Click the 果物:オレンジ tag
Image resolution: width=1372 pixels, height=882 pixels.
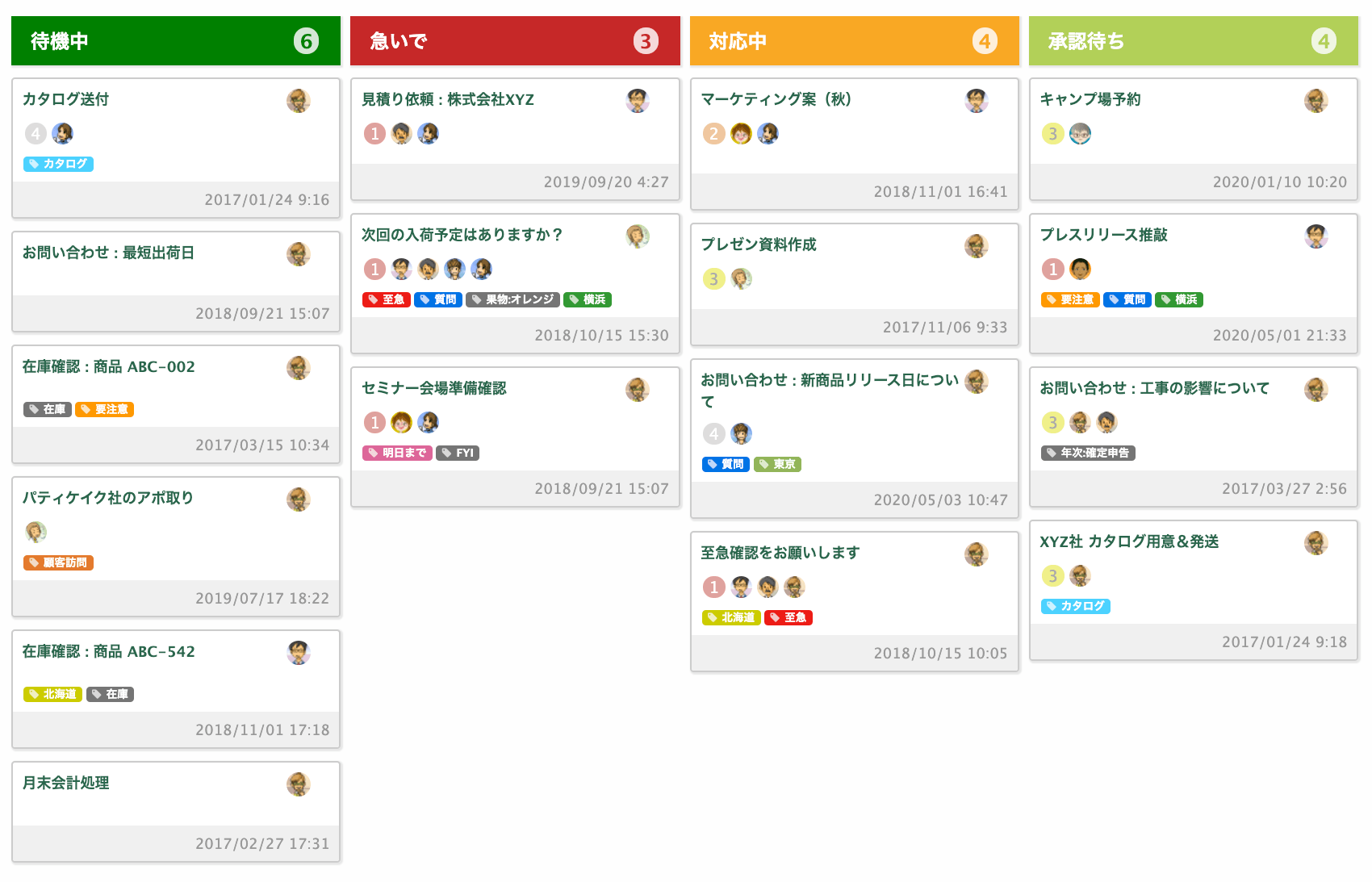tap(512, 299)
